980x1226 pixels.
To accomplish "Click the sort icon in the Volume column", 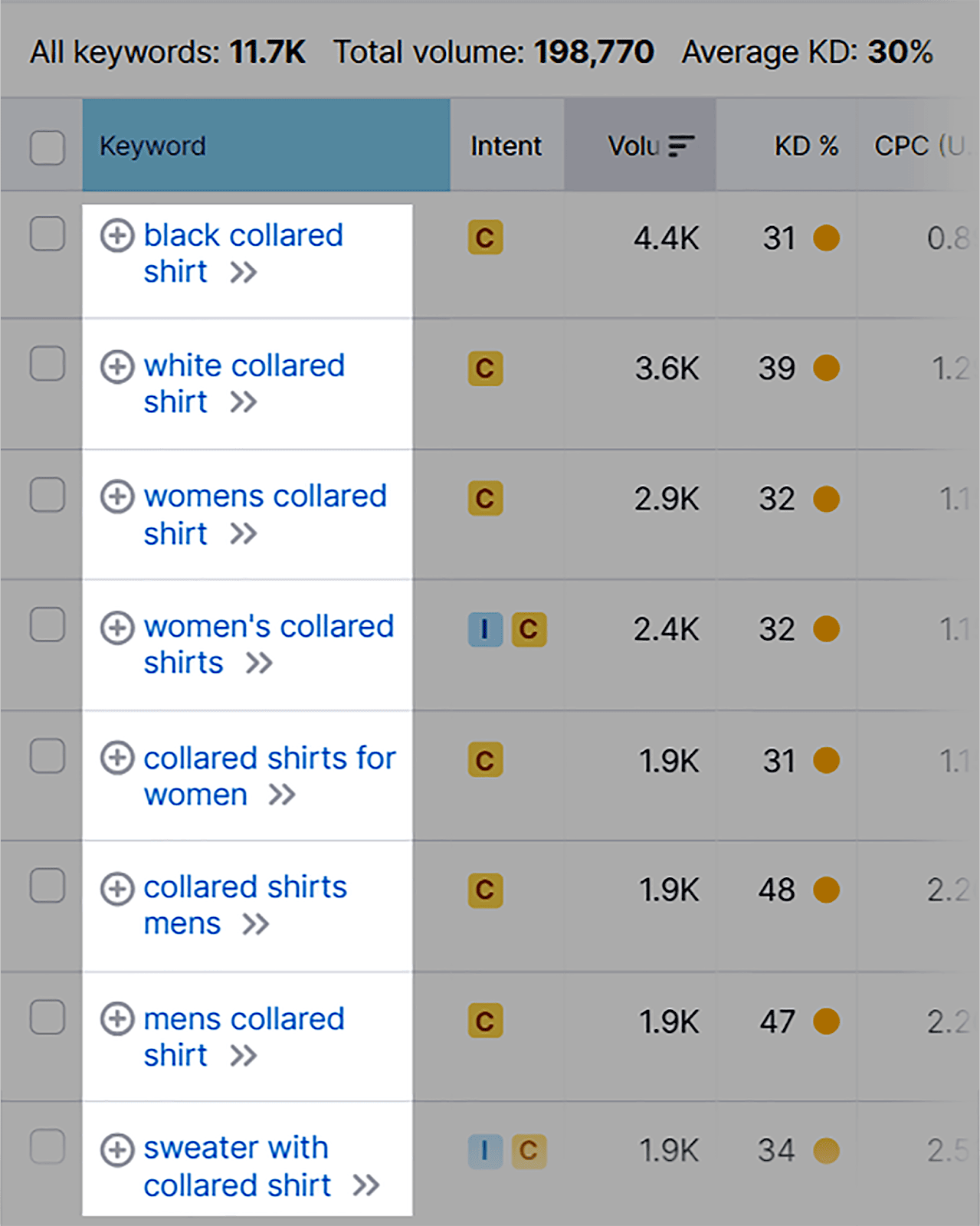I will (x=678, y=146).
